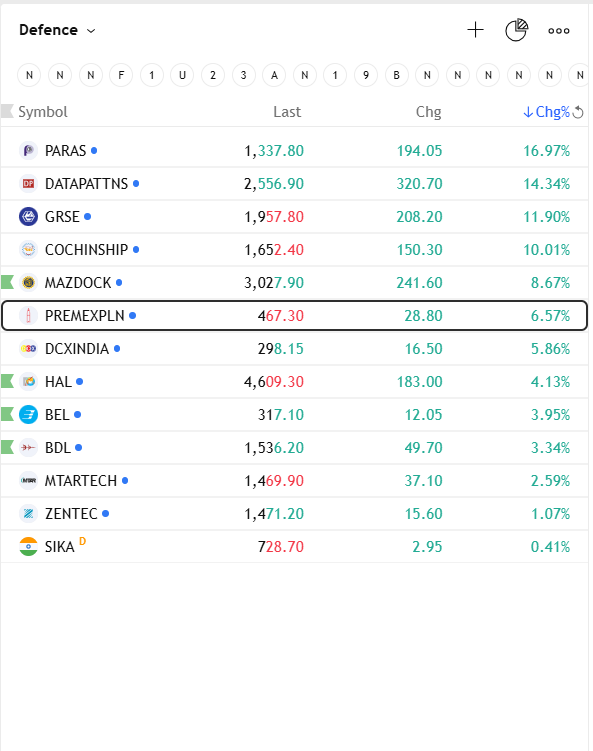Reset sorting with the circular arrow icon

[578, 112]
